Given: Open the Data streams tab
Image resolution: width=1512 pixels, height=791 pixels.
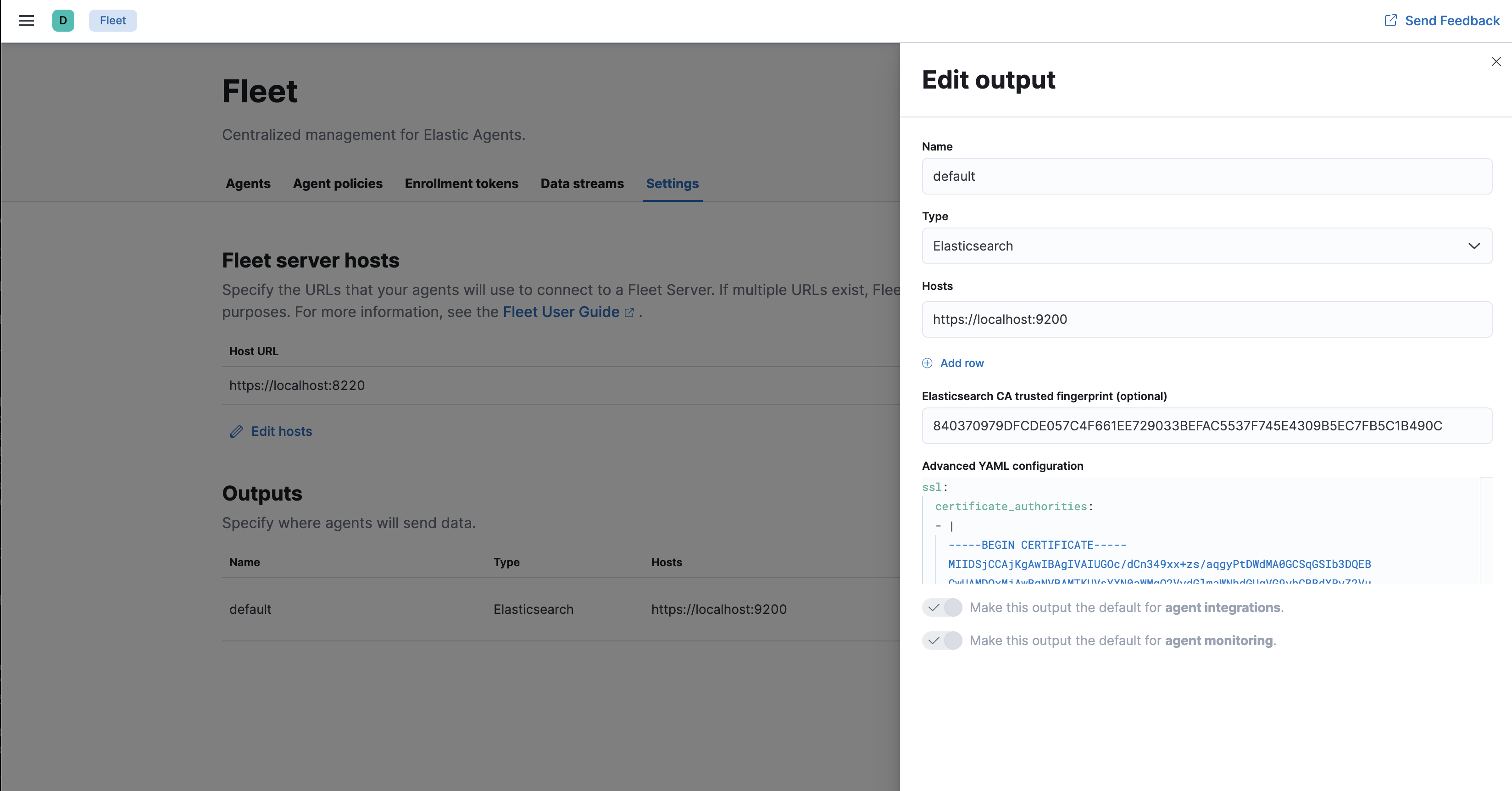Looking at the screenshot, I should [x=582, y=184].
